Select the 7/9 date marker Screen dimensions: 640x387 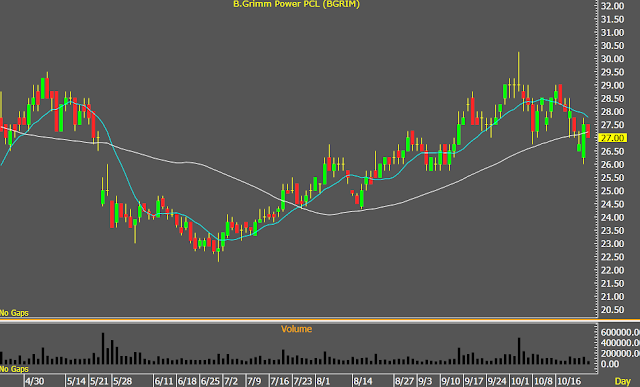(254, 381)
